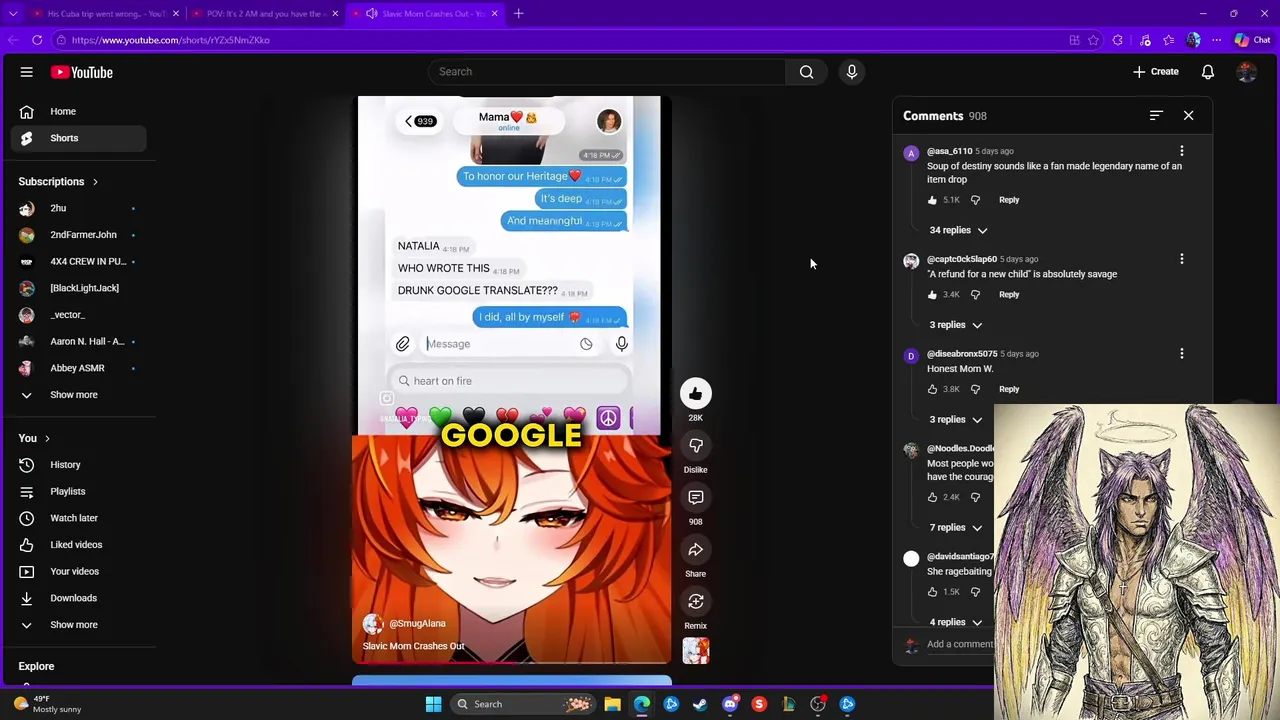Like the @Noodles.Doodle comment with 2.4K likes

(x=933, y=497)
